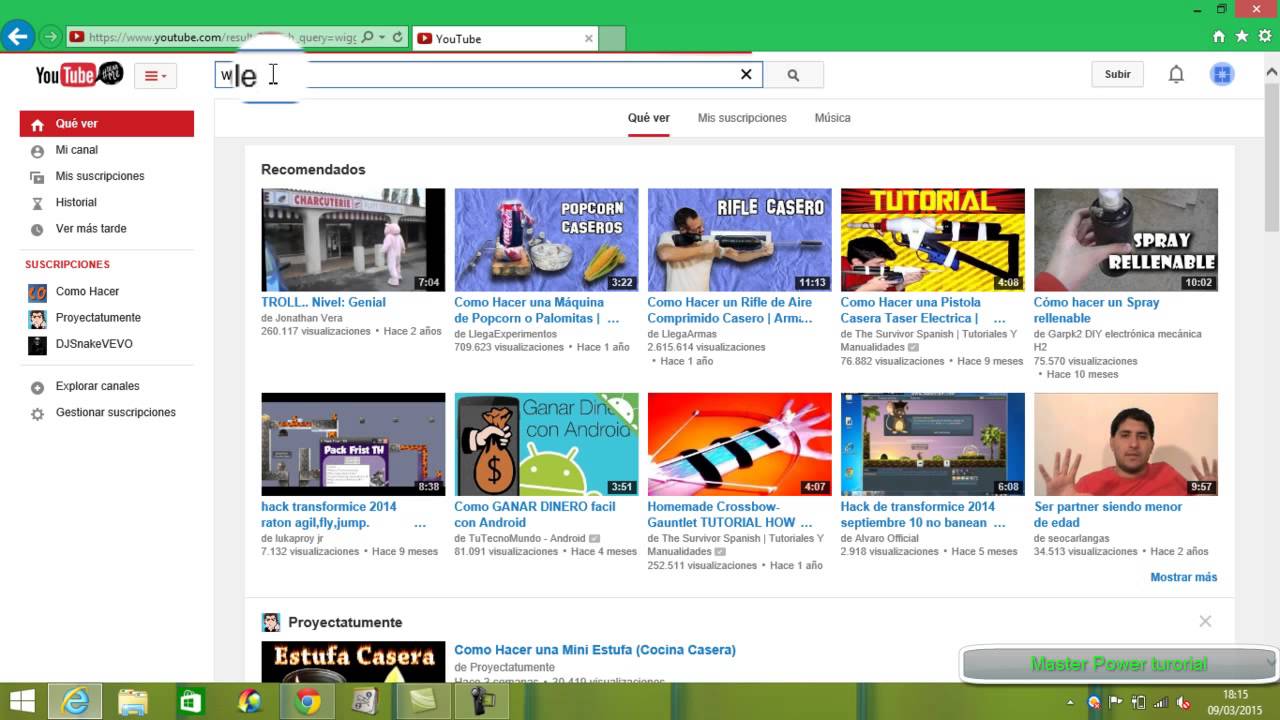1280x720 pixels.
Task: Click the browser favorites star icon
Action: (x=1242, y=36)
